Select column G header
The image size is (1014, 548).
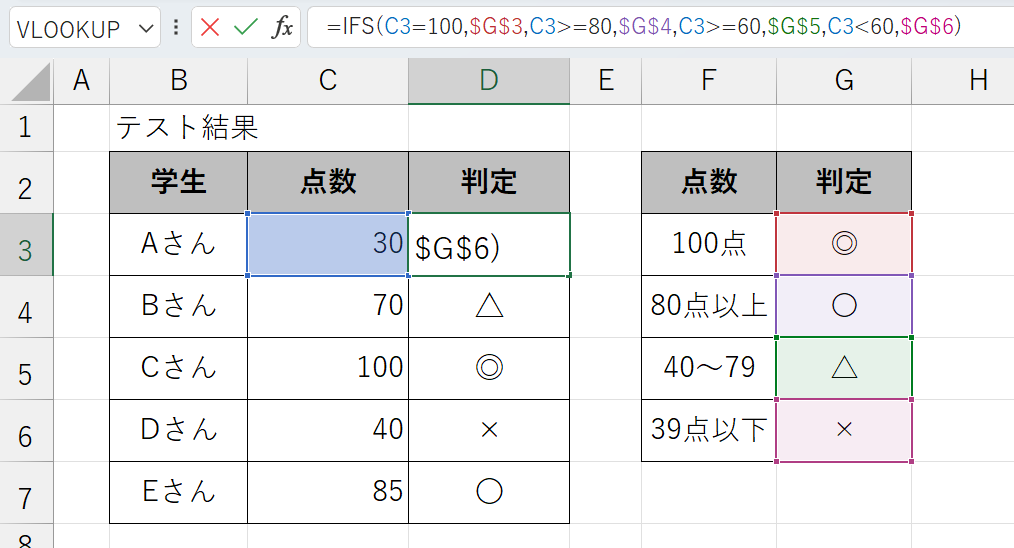pyautogui.click(x=844, y=81)
